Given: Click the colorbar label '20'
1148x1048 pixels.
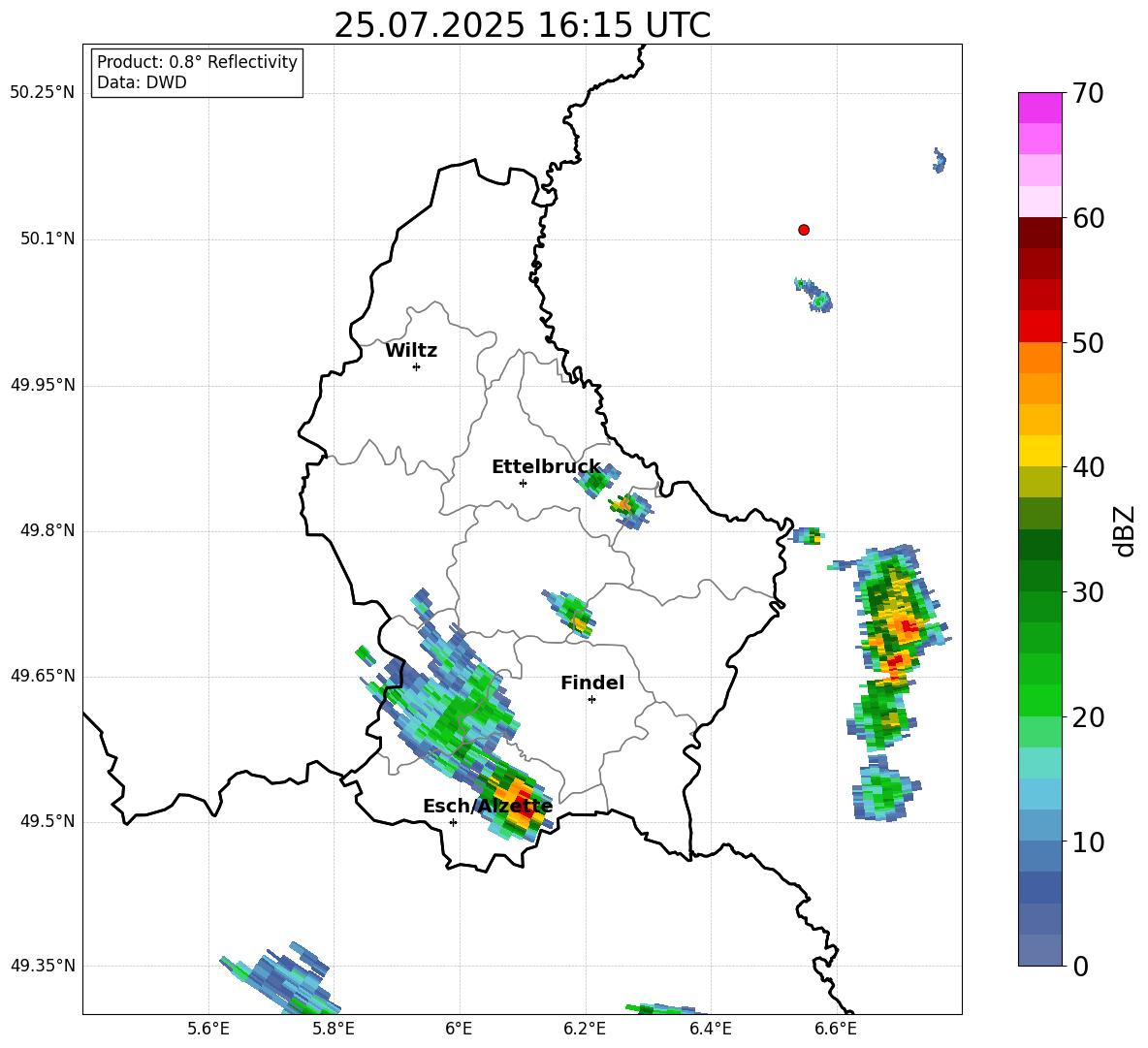Looking at the screenshot, I should (1088, 717).
